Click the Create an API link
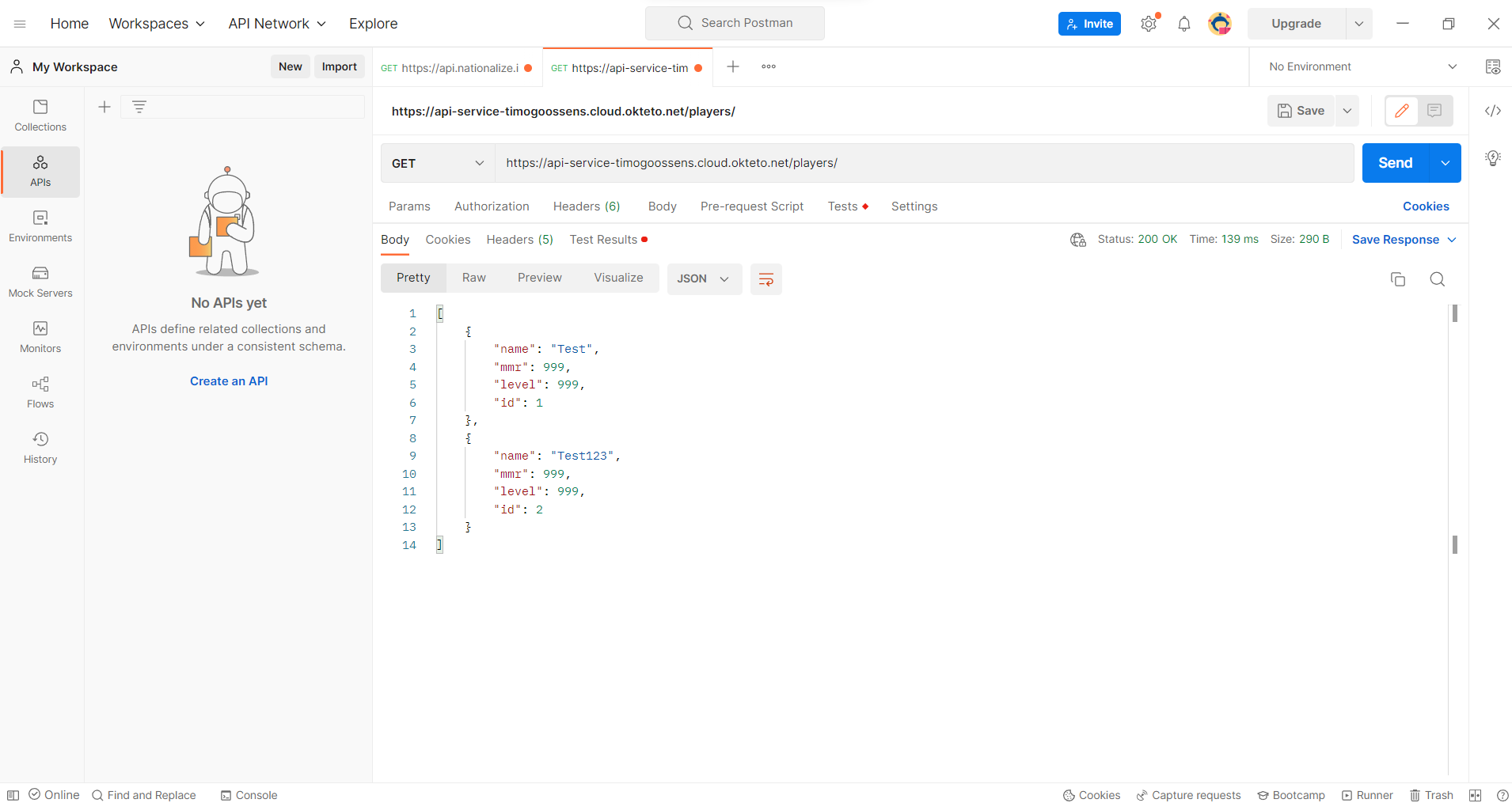 click(229, 381)
